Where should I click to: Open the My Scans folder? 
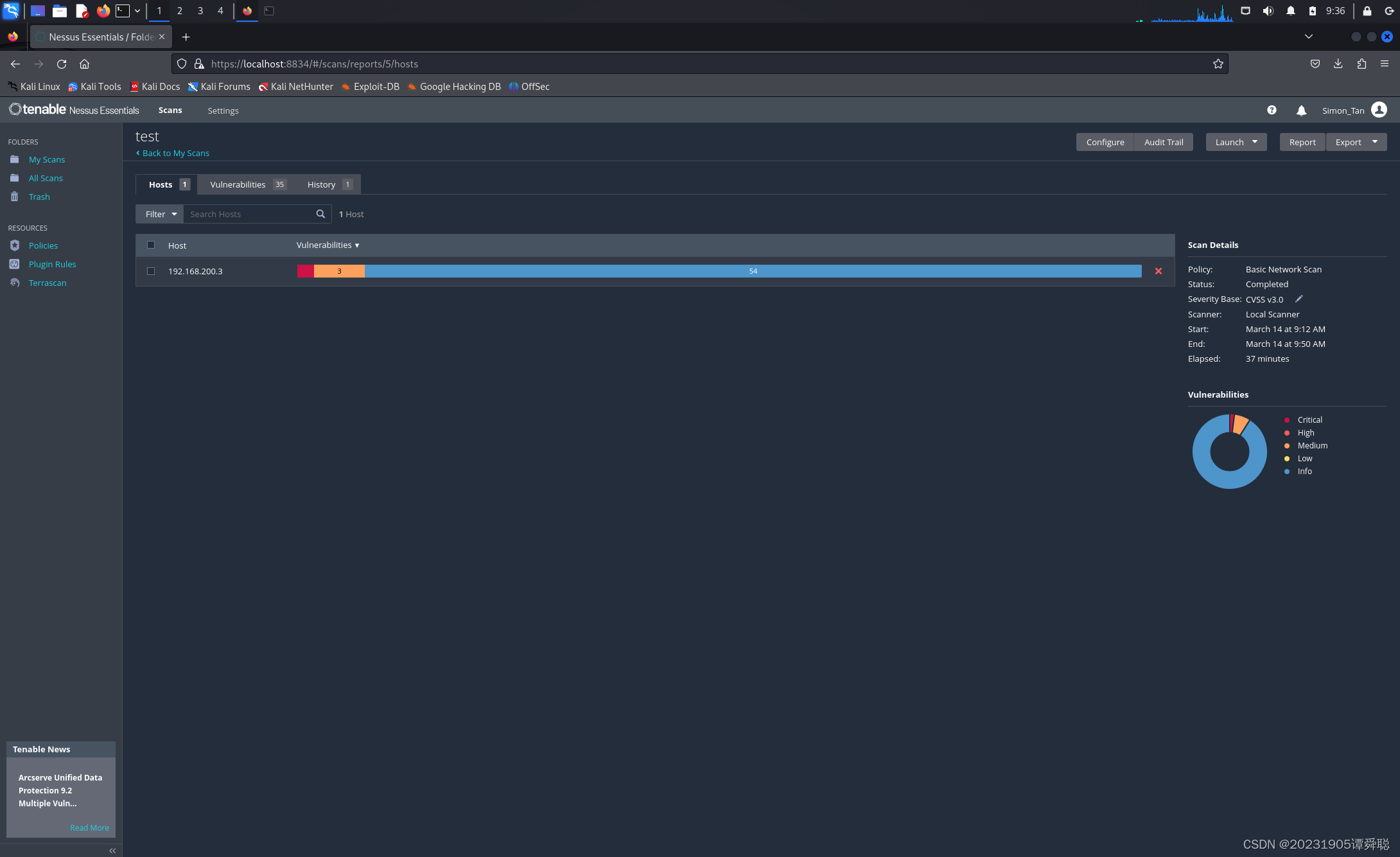coord(47,159)
